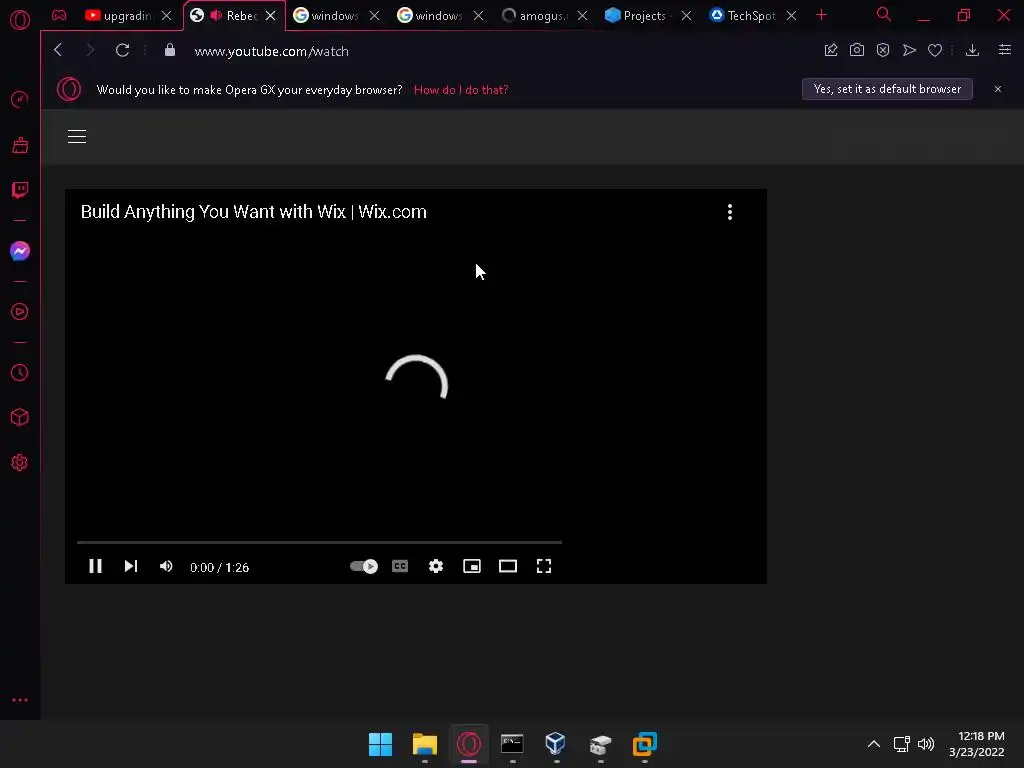
Task: Enter fullscreen video mode
Action: (x=544, y=566)
